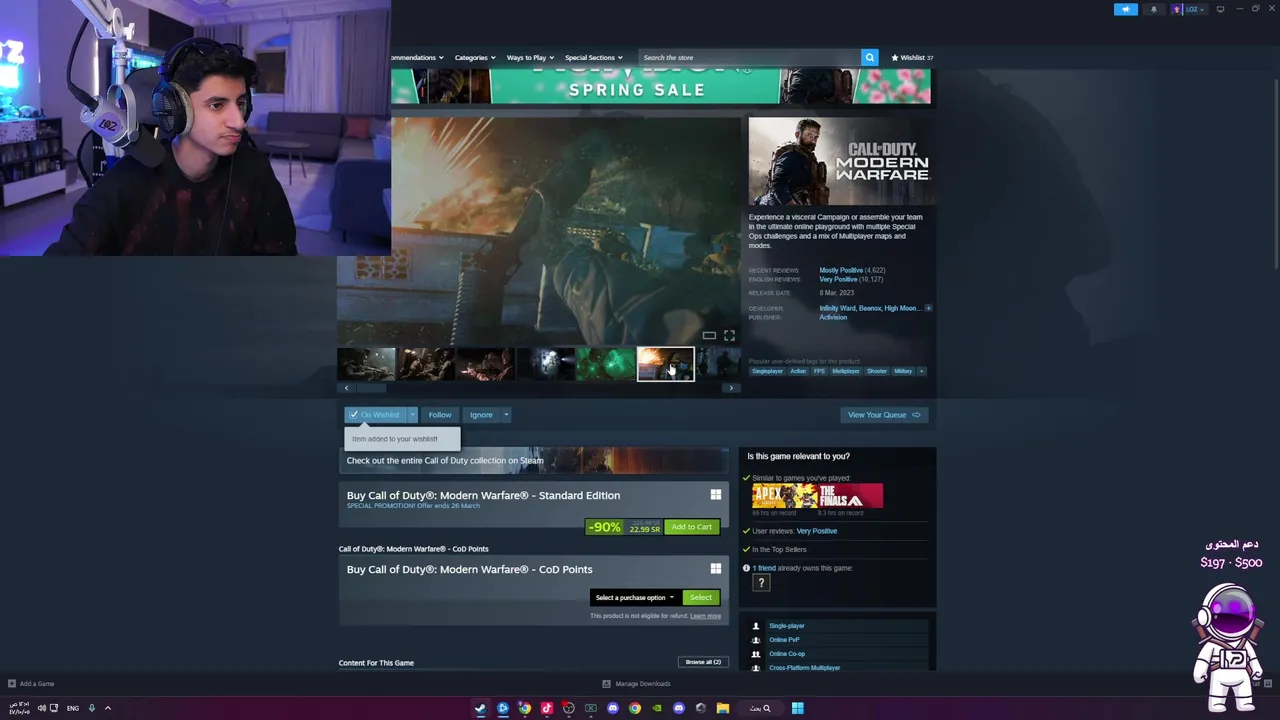Click the Big Picture mode monitor icon
This screenshot has height=720, width=1280.
(1220, 9)
